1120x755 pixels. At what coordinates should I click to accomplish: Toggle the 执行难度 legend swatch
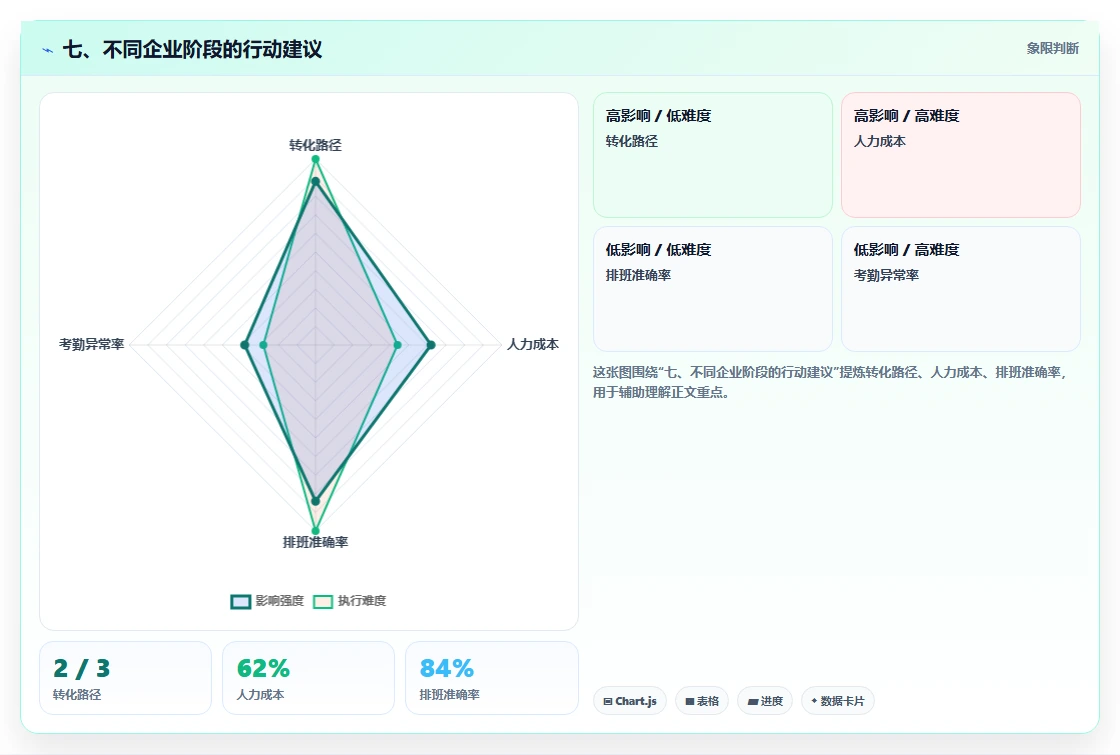point(323,601)
